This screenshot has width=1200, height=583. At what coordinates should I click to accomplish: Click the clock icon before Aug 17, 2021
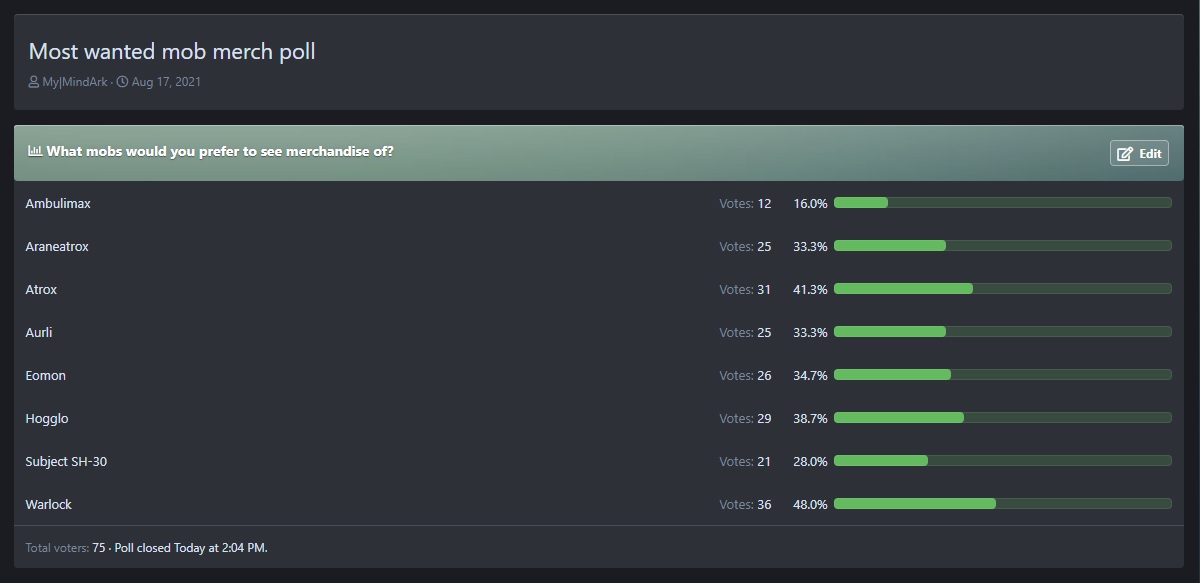click(122, 82)
